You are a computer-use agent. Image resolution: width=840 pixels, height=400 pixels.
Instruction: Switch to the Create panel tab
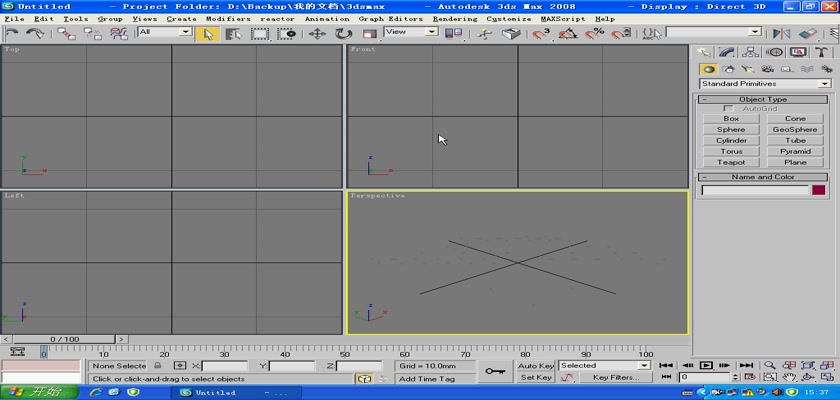[704, 52]
